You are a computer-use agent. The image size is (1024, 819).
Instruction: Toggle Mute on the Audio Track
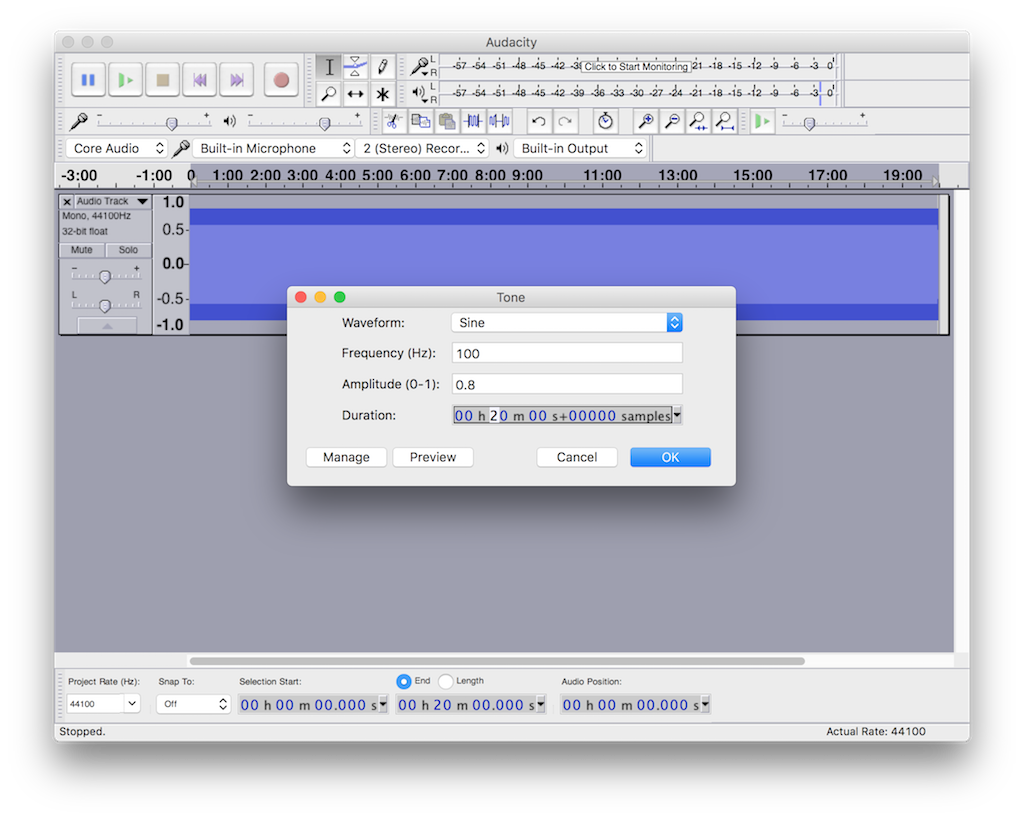[82, 249]
